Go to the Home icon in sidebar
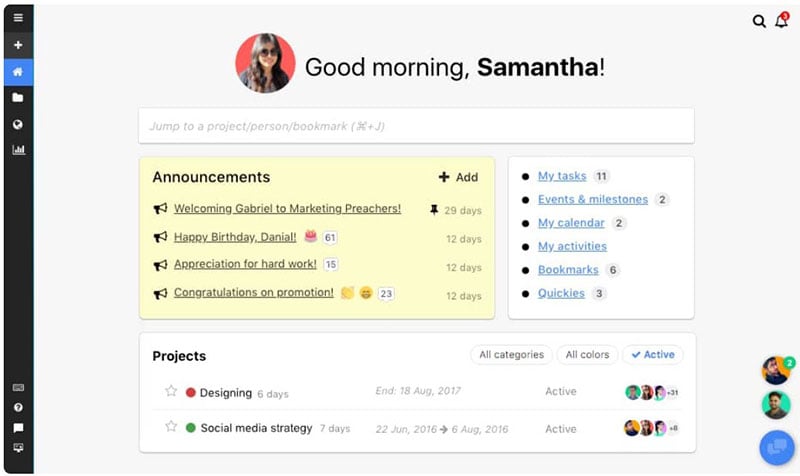Screen dimensions: 800x476 coord(18,72)
